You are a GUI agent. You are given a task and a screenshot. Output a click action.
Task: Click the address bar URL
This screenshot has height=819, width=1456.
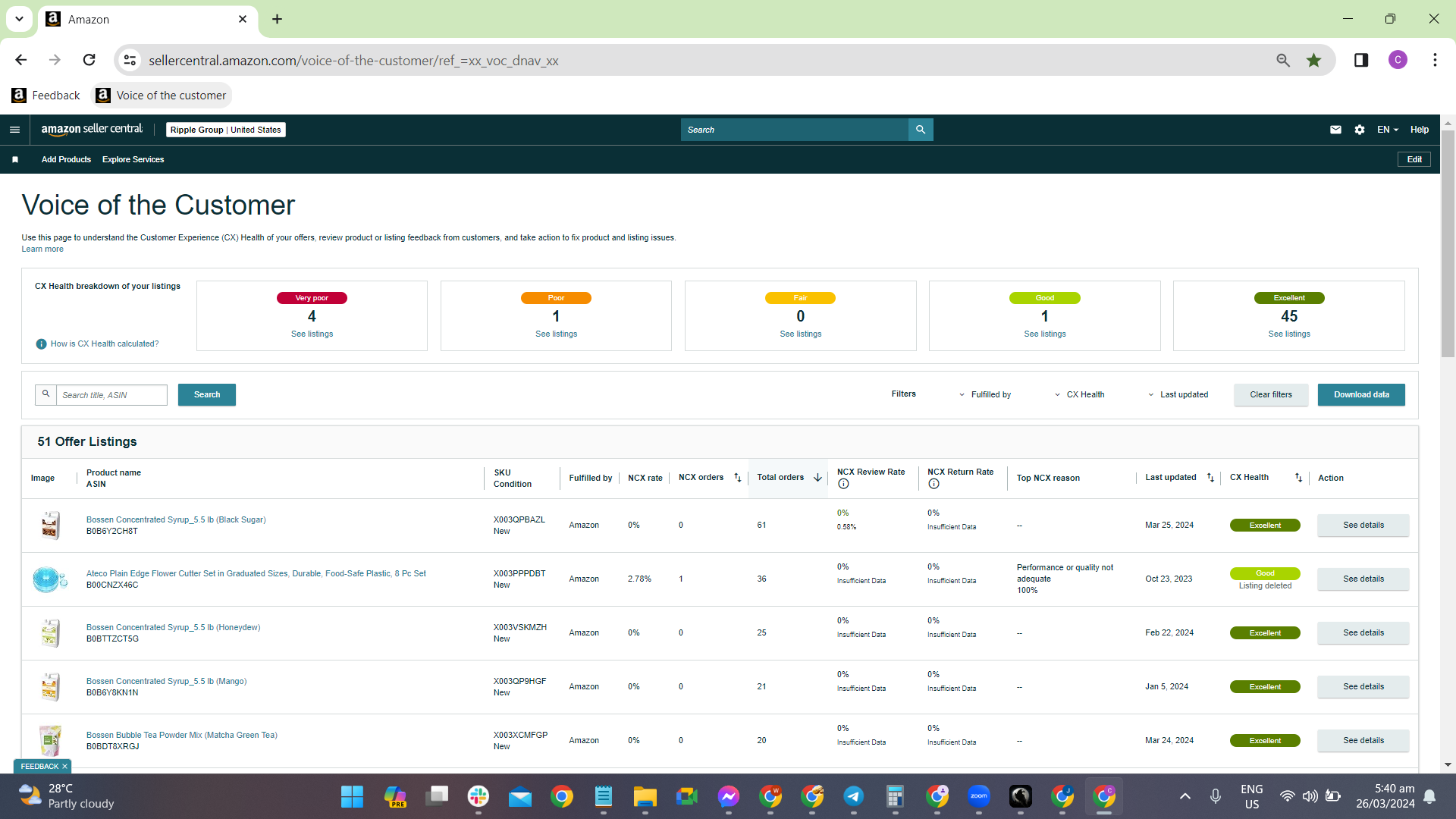tap(353, 60)
